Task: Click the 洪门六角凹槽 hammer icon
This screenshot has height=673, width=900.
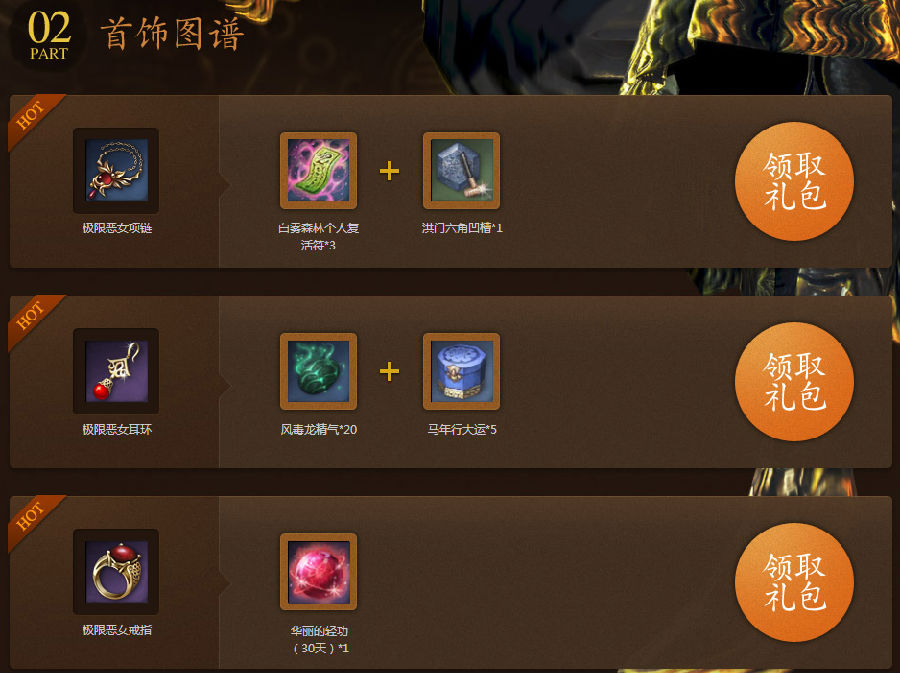Action: pyautogui.click(x=461, y=170)
